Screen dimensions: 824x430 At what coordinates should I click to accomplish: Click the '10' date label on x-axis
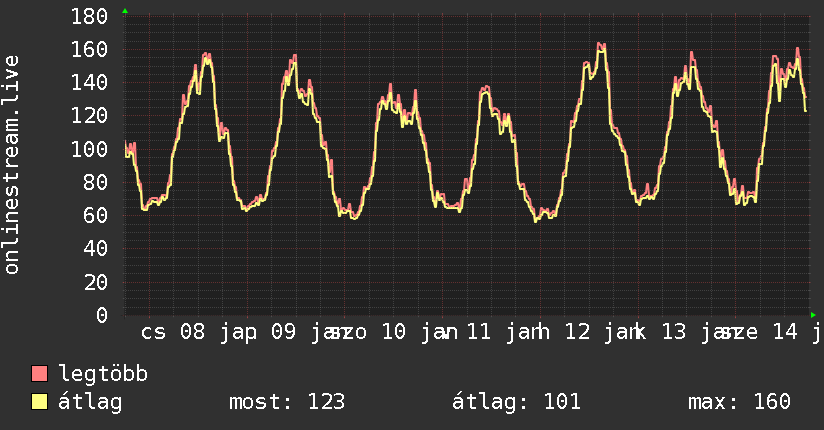click(x=394, y=332)
